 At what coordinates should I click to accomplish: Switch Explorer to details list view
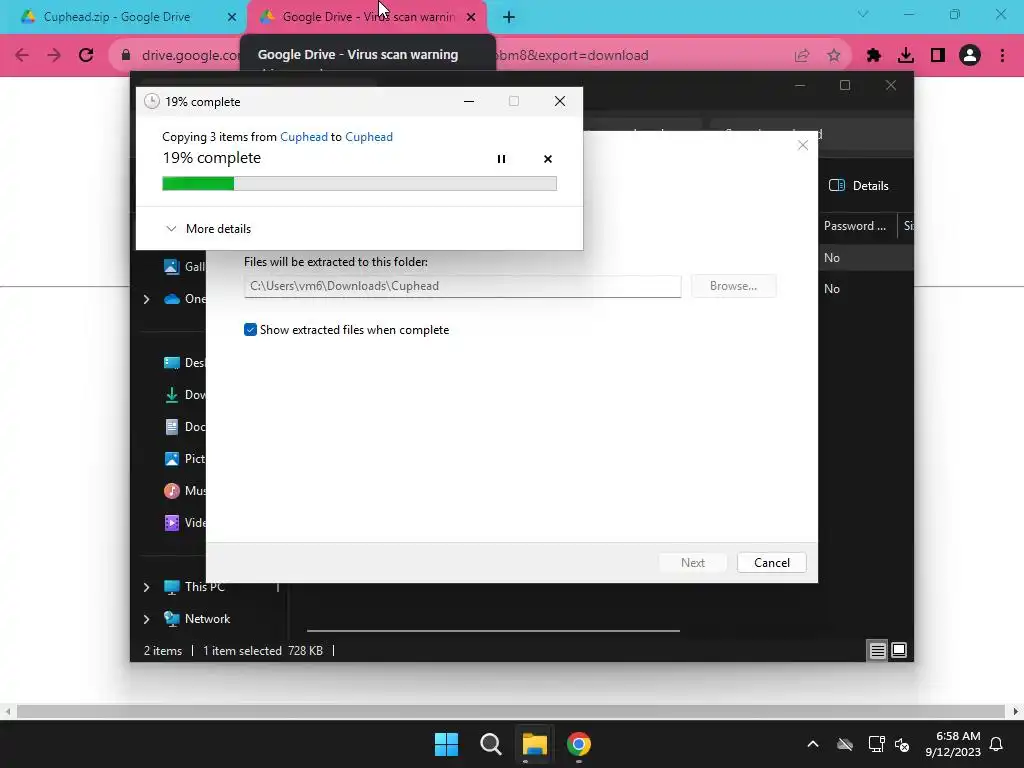pos(877,650)
